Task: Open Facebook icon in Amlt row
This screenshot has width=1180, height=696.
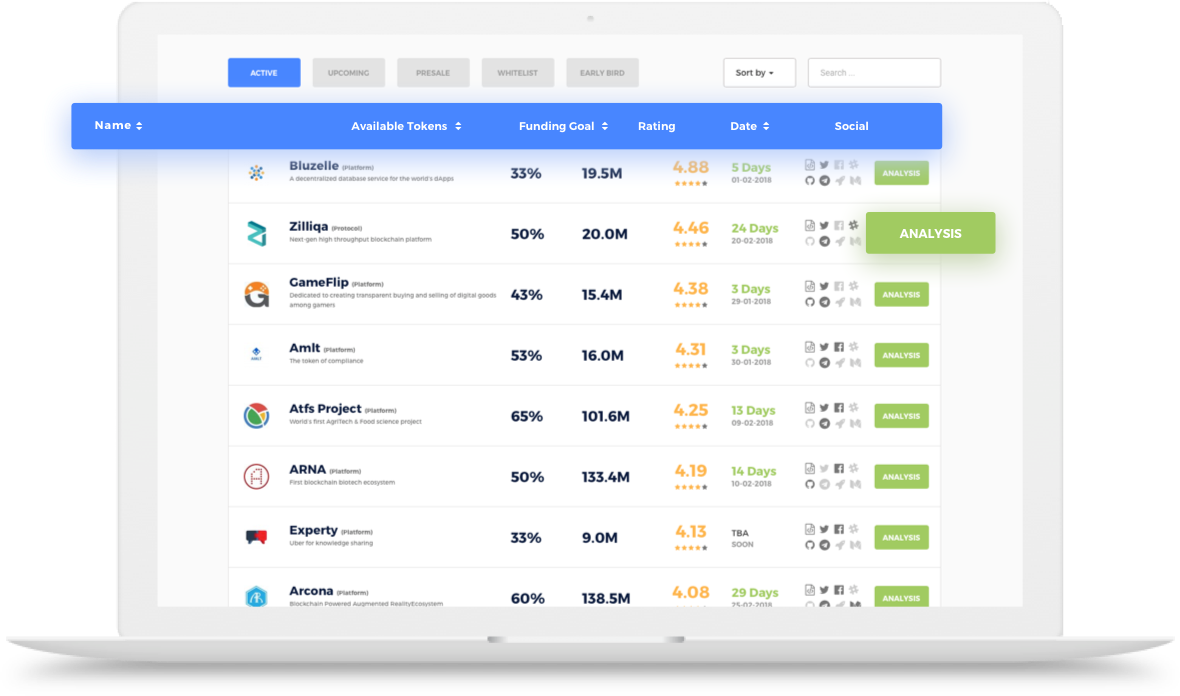Action: [839, 348]
